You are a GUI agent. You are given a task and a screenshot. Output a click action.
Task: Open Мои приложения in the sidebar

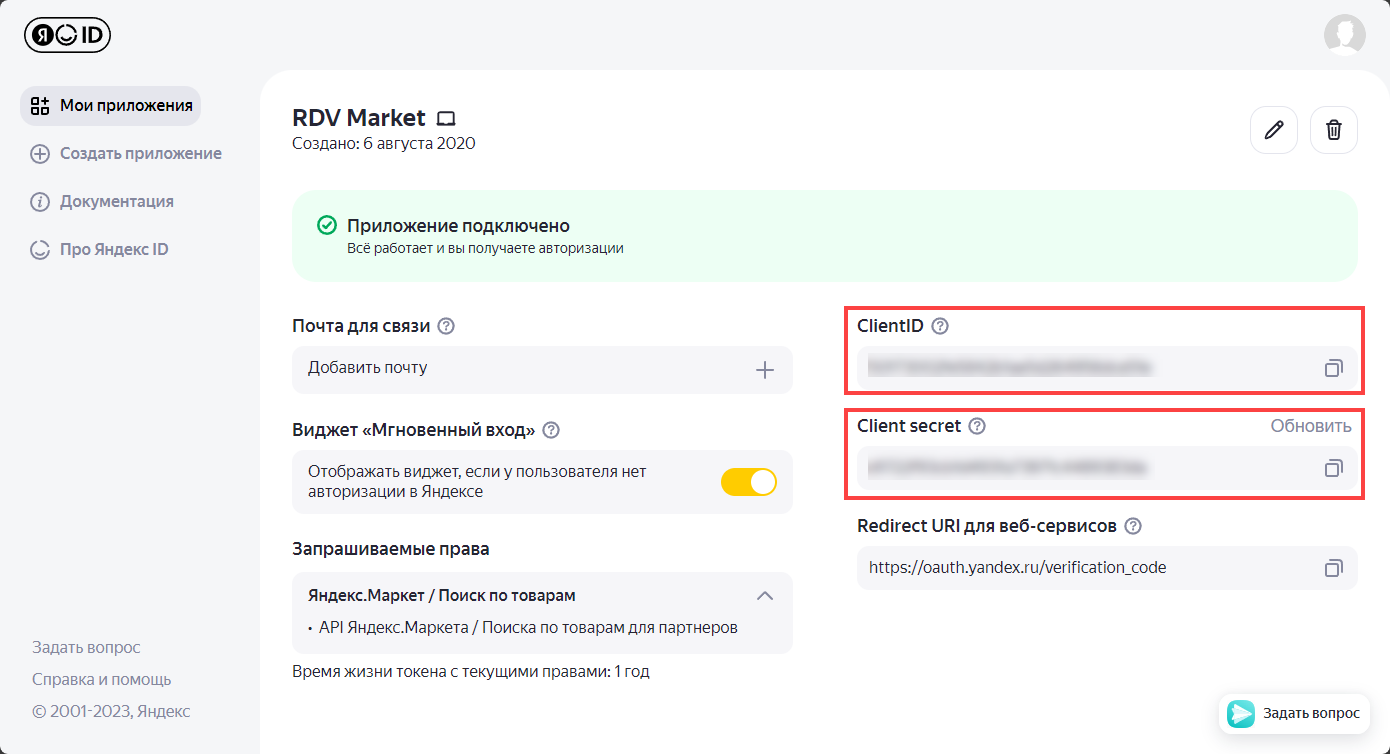tap(110, 106)
